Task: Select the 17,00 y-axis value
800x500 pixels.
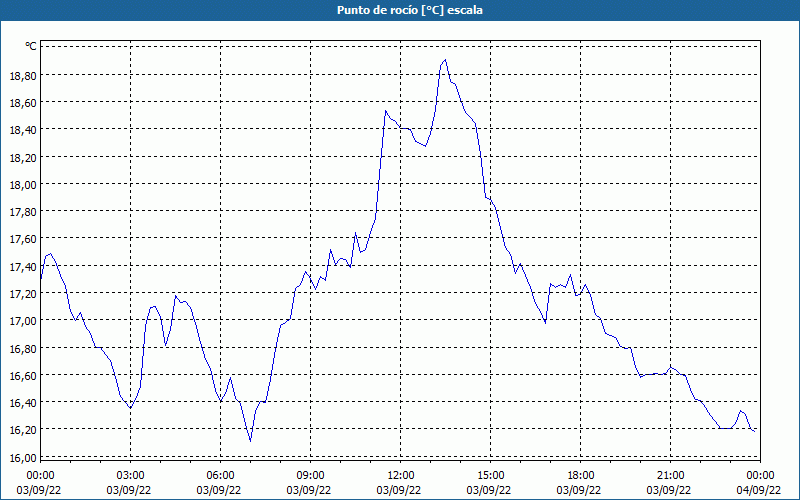Action: pyautogui.click(x=23, y=321)
